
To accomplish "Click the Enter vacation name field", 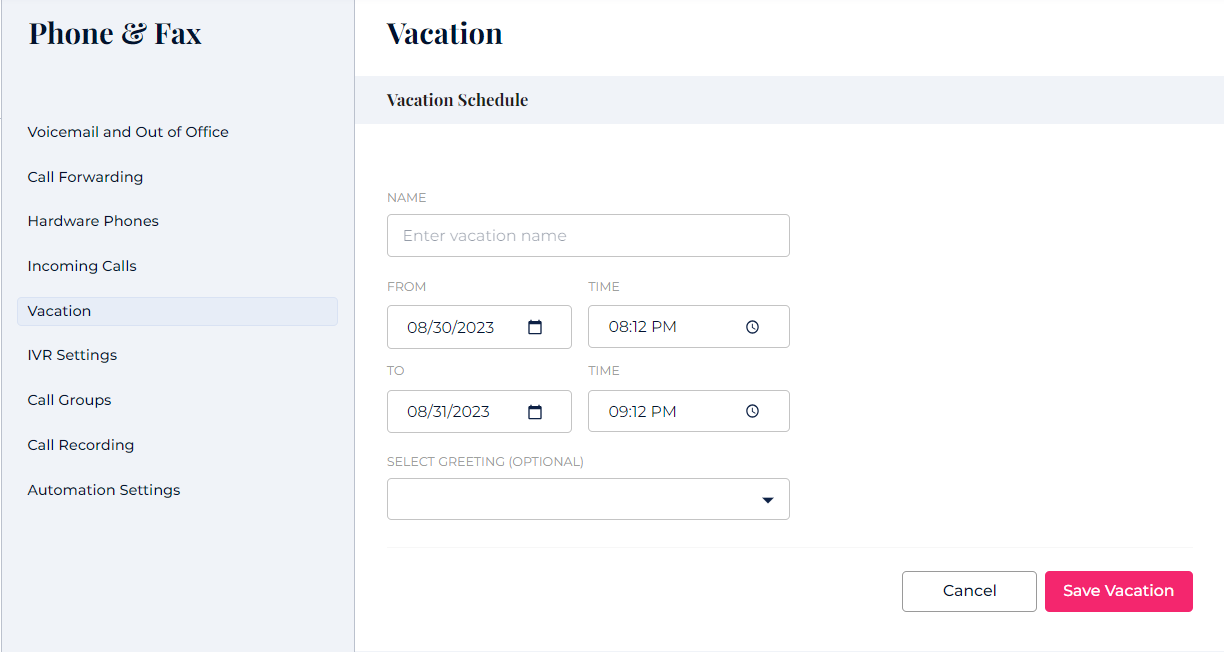I will (588, 236).
